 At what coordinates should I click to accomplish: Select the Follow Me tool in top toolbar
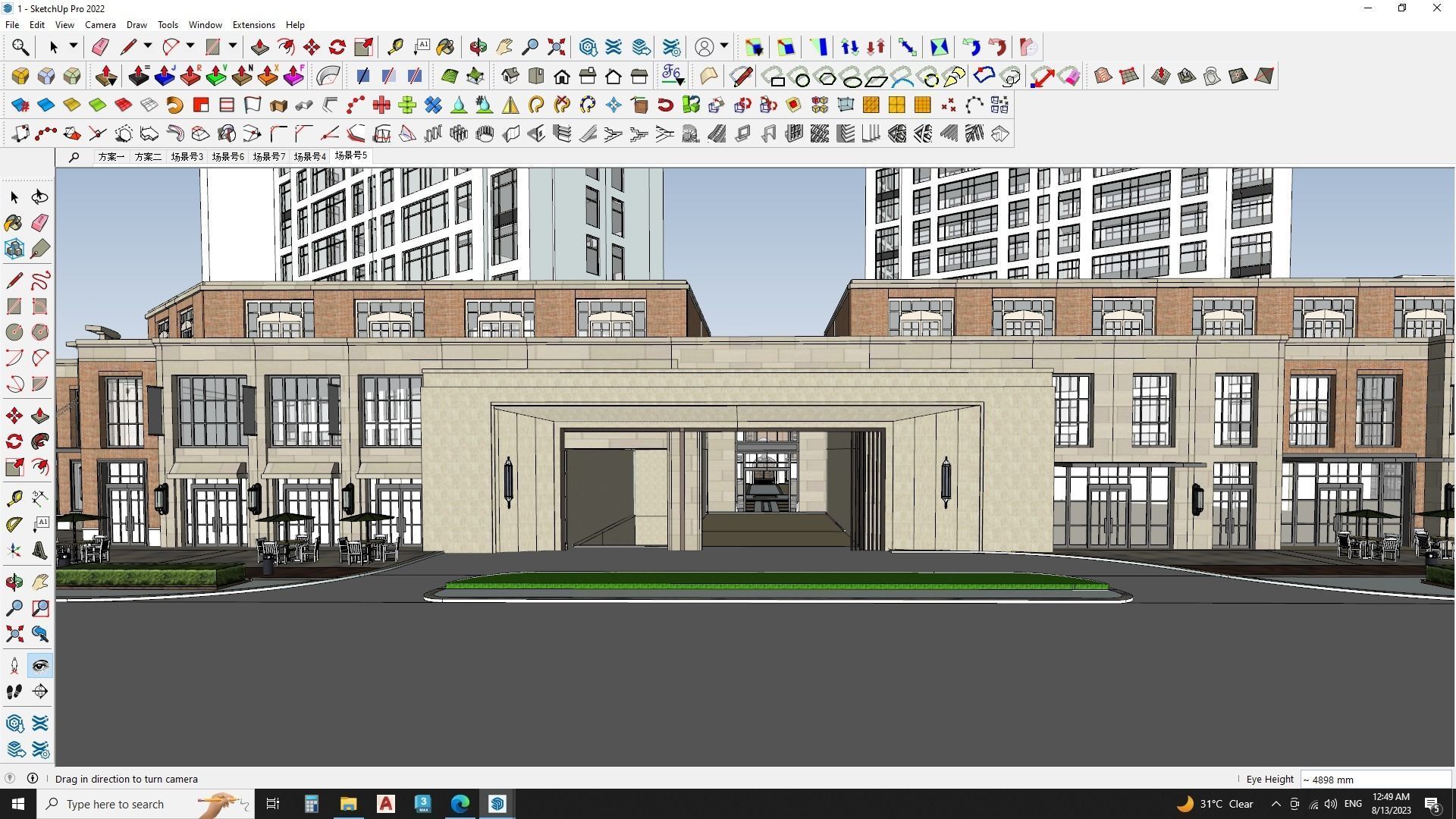click(286, 47)
